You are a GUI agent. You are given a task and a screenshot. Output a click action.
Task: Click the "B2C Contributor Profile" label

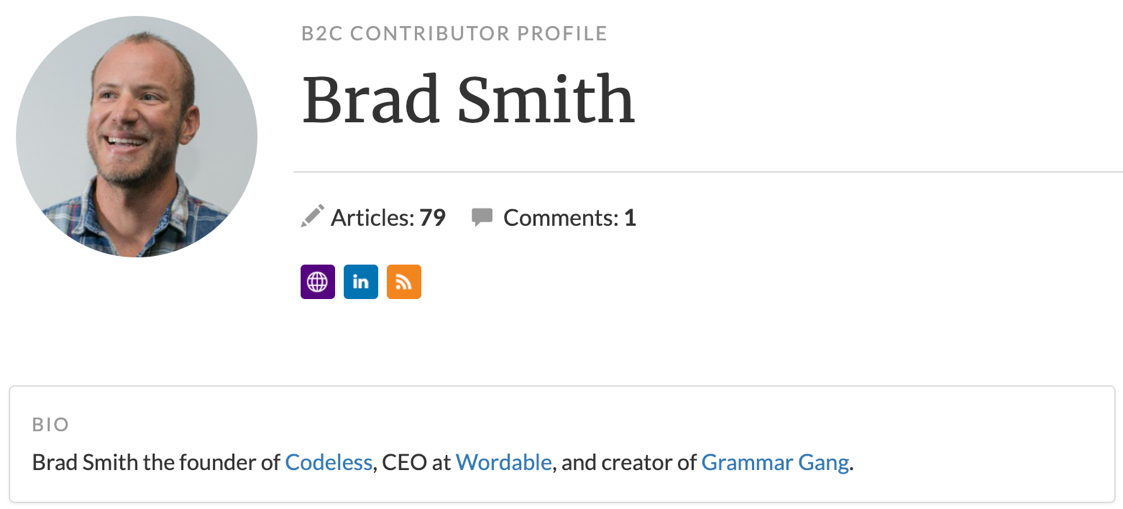454,34
